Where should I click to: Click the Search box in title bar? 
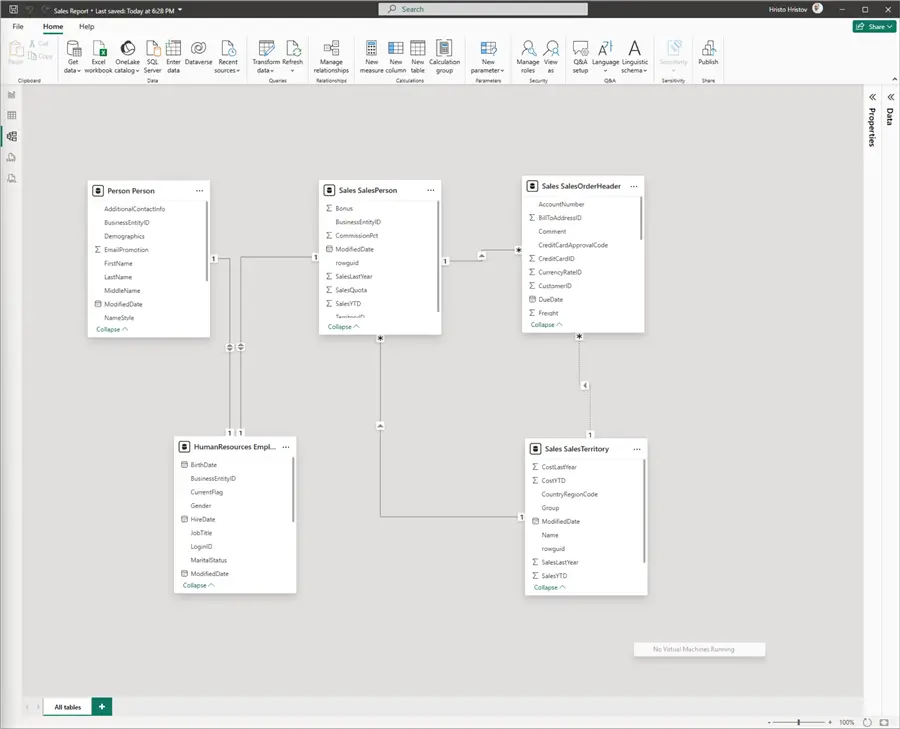(x=483, y=9)
